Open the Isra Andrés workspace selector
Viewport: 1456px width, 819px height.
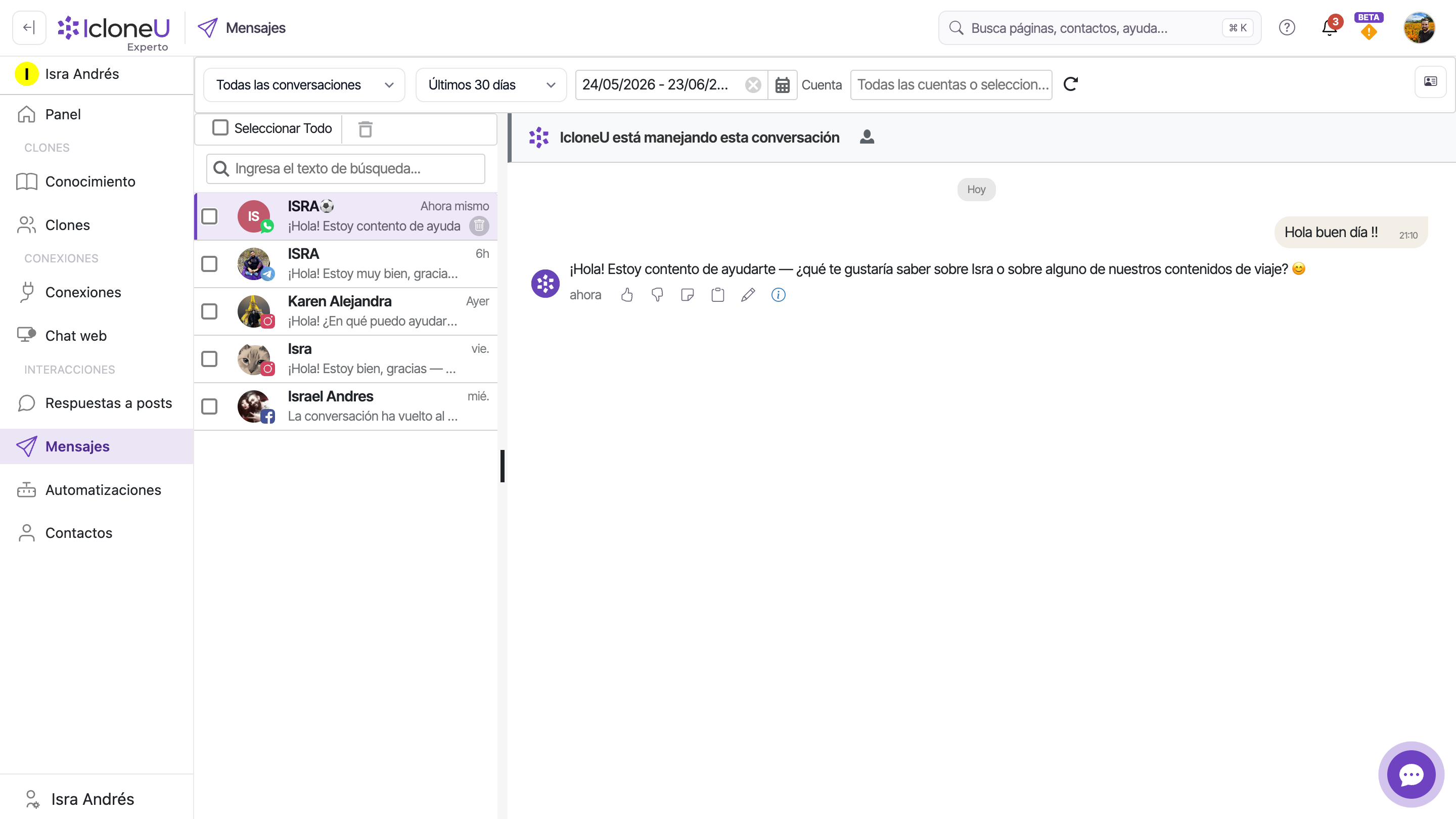tap(97, 74)
